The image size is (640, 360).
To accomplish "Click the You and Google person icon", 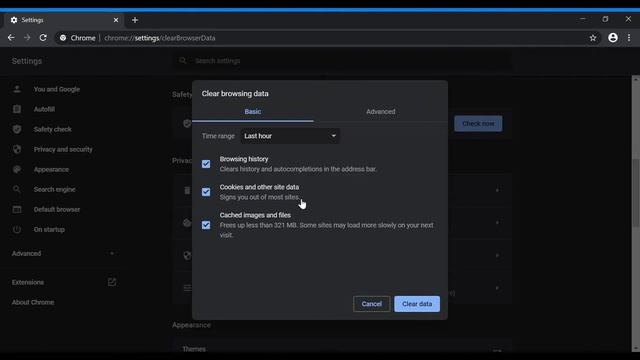I will (17, 89).
